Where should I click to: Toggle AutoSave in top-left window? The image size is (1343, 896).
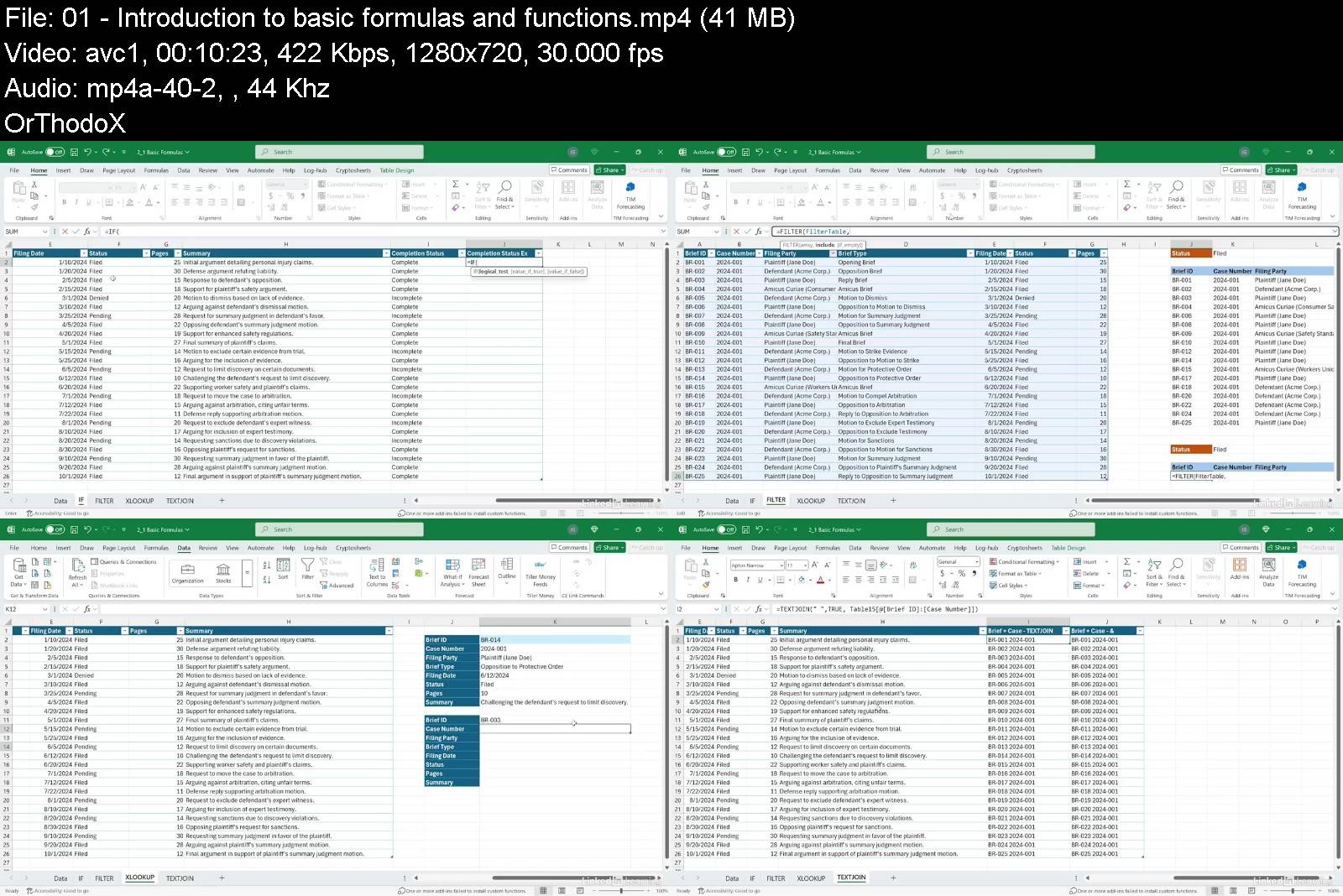click(55, 152)
